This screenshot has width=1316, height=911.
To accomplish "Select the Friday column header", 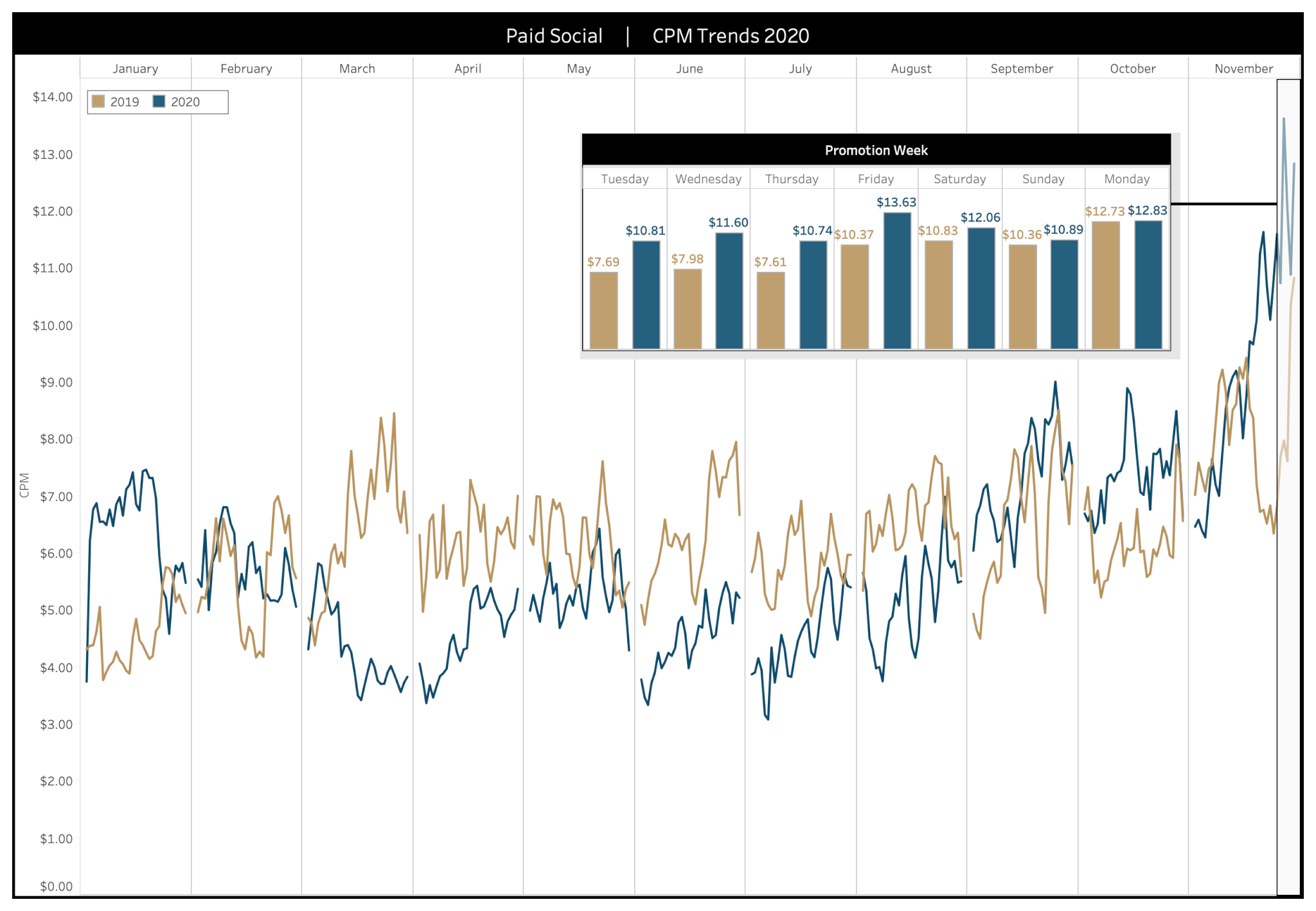I will pyautogui.click(x=876, y=179).
